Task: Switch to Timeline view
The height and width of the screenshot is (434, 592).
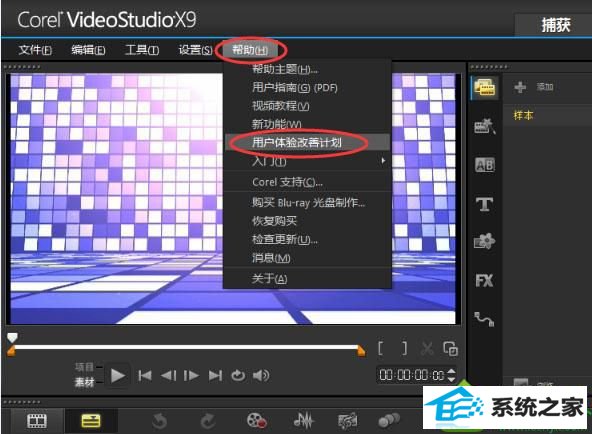Action: click(91, 420)
